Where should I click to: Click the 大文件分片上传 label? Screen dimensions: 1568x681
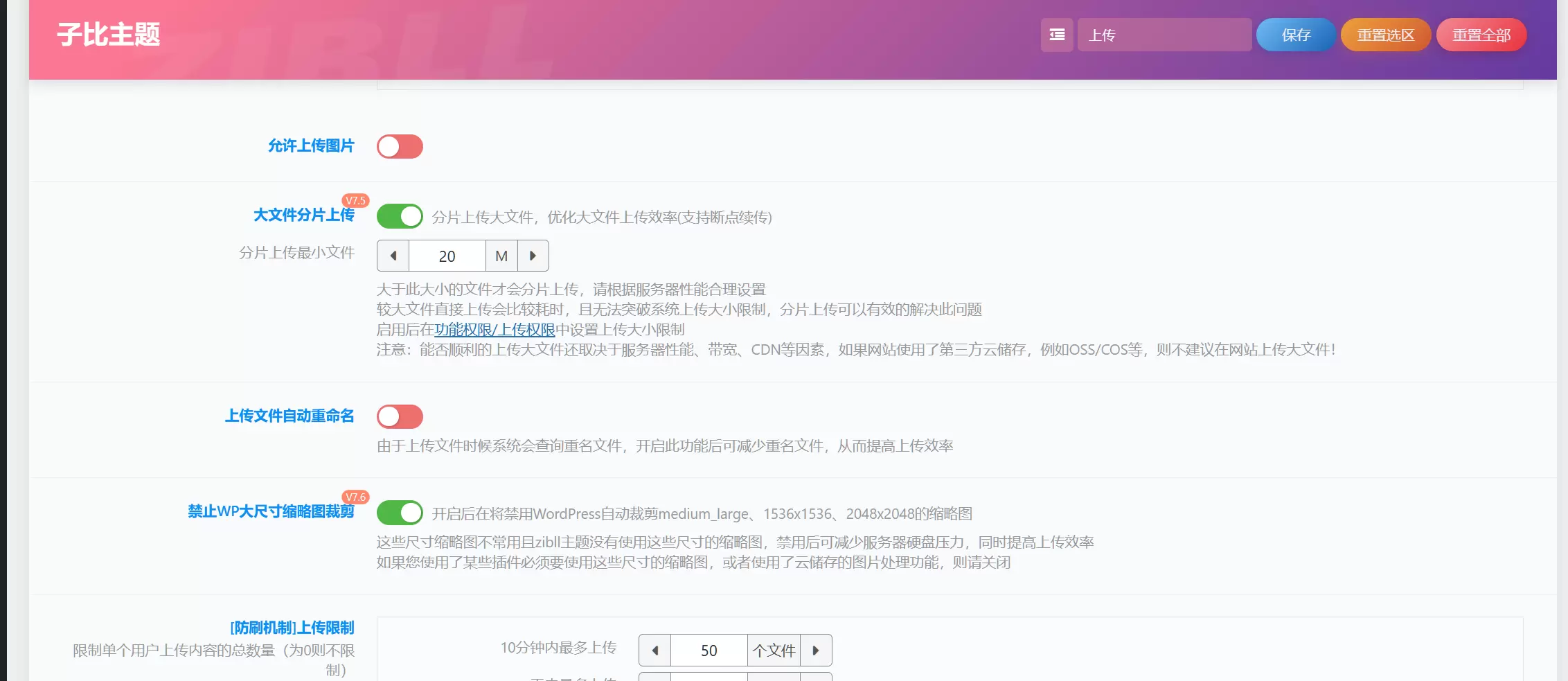[304, 215]
